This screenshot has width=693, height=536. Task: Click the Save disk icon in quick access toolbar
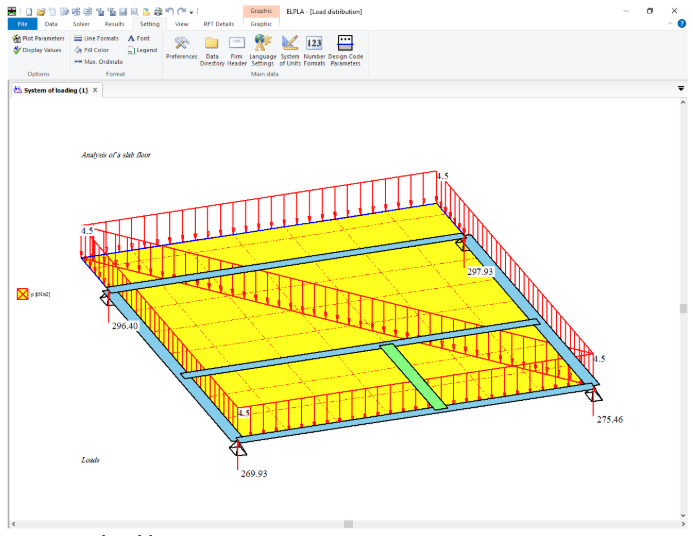tap(123, 11)
